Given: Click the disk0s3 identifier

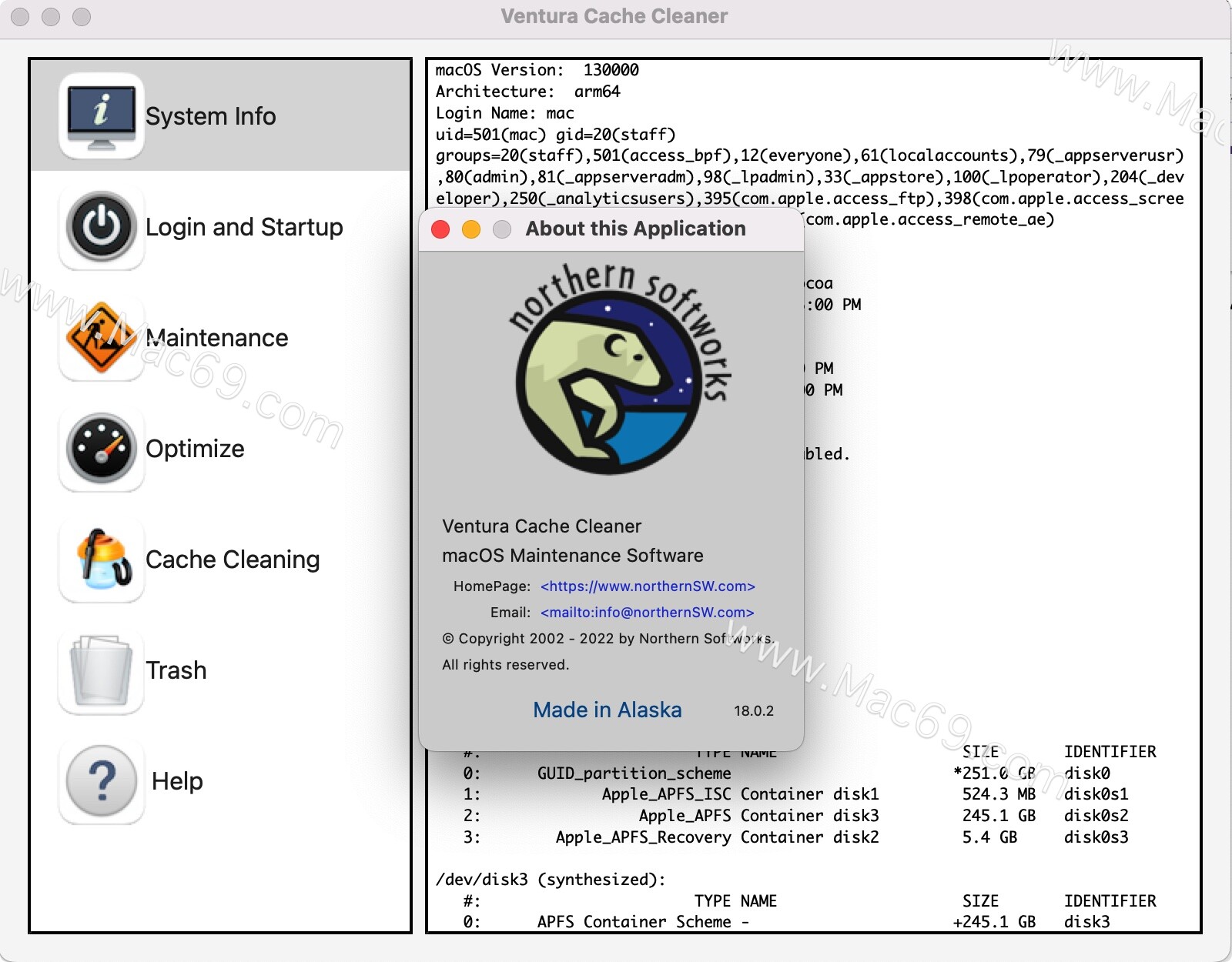Looking at the screenshot, I should 1096,837.
